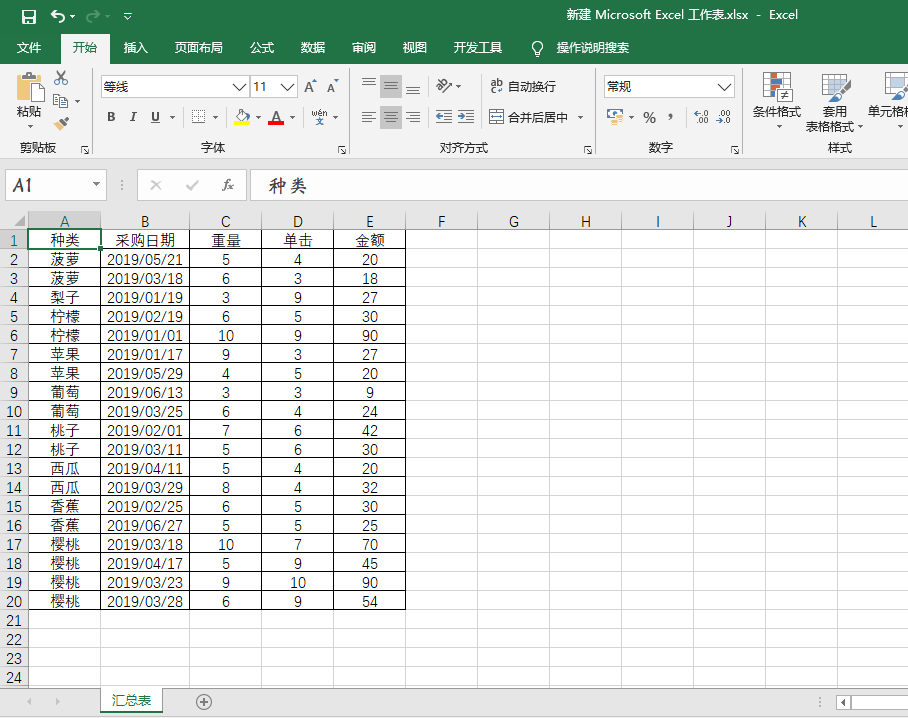Screen dimensions: 908x718
Task: Add a new sheet with plus icon
Action: click(204, 702)
